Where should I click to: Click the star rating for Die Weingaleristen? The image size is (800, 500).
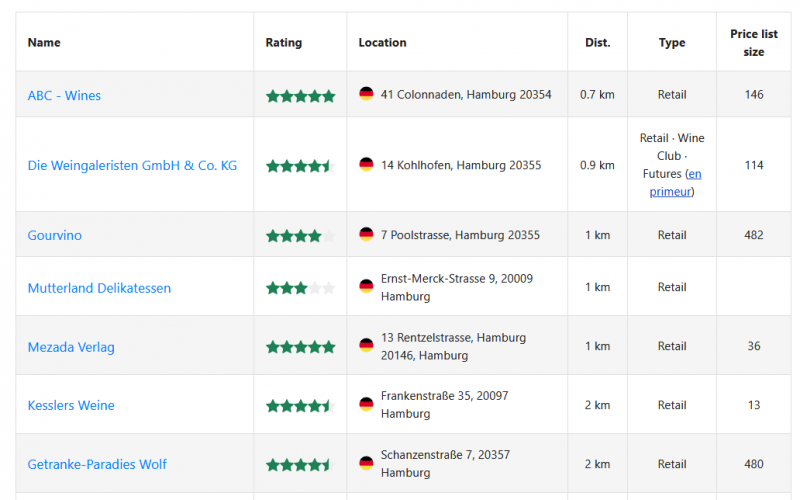pos(301,166)
